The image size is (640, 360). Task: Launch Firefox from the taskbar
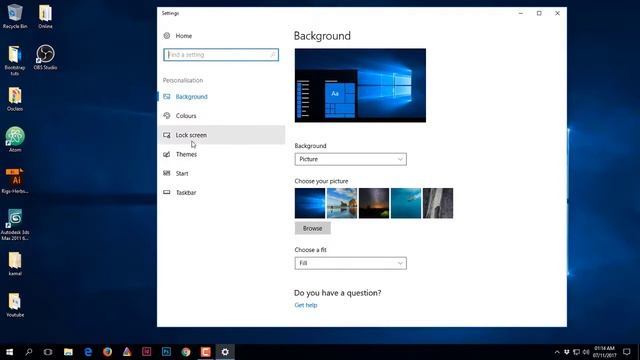tap(107, 352)
